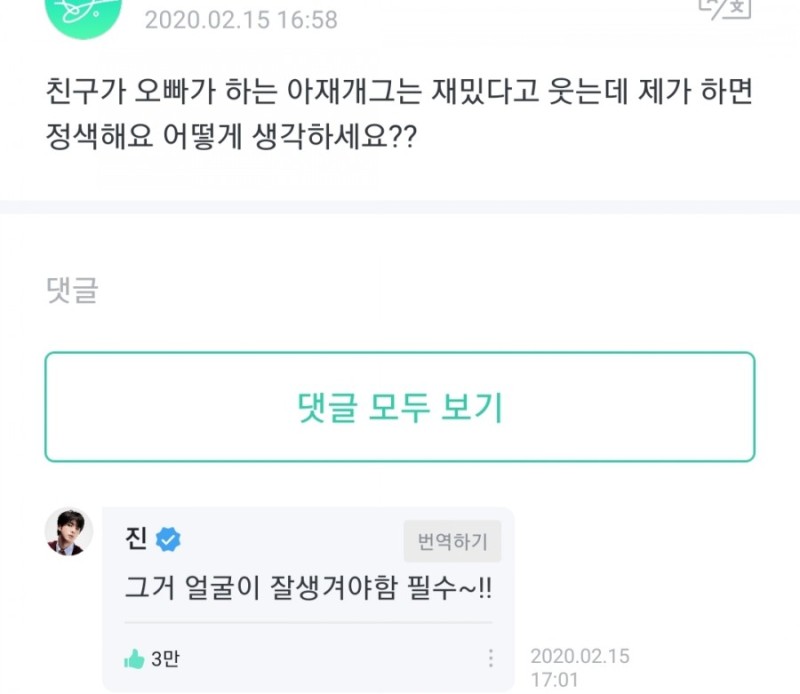This screenshot has width=800, height=694.
Task: Click the gray divider bar below the post
Action: [x=400, y=207]
